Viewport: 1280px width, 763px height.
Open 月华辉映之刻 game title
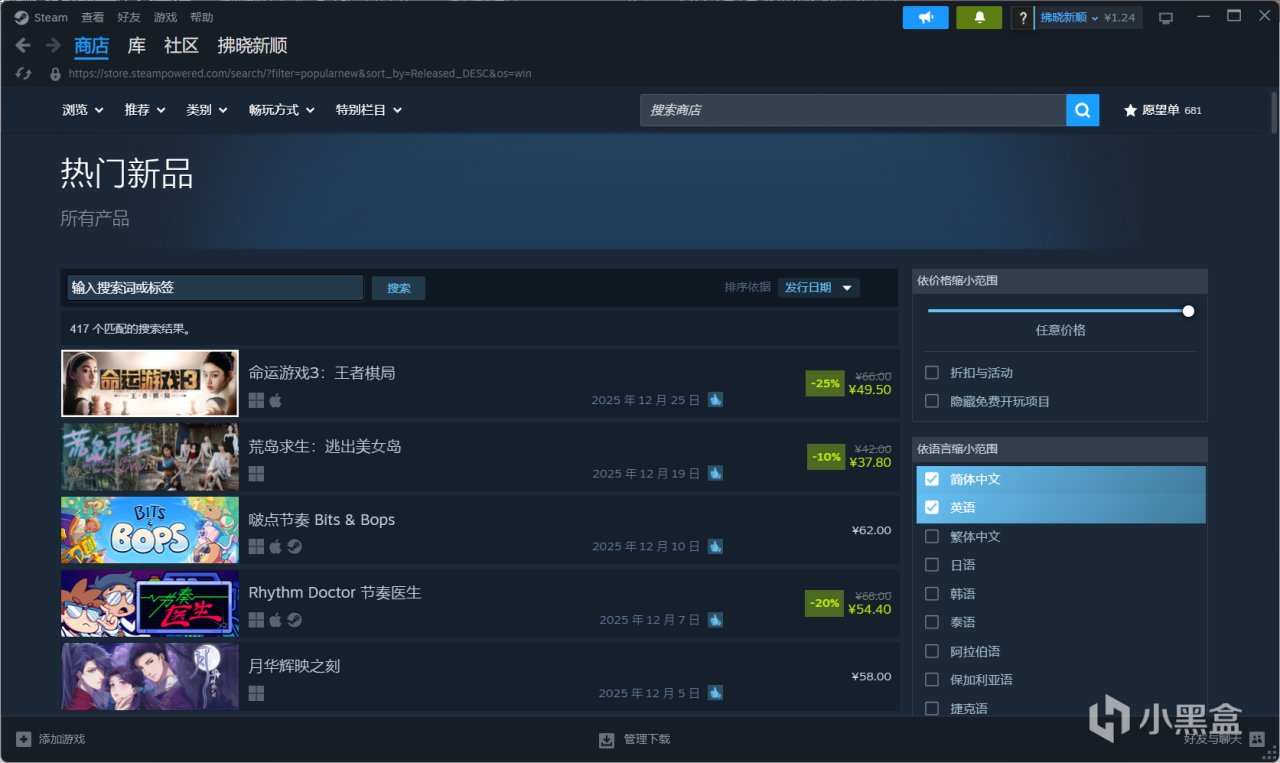coord(295,666)
